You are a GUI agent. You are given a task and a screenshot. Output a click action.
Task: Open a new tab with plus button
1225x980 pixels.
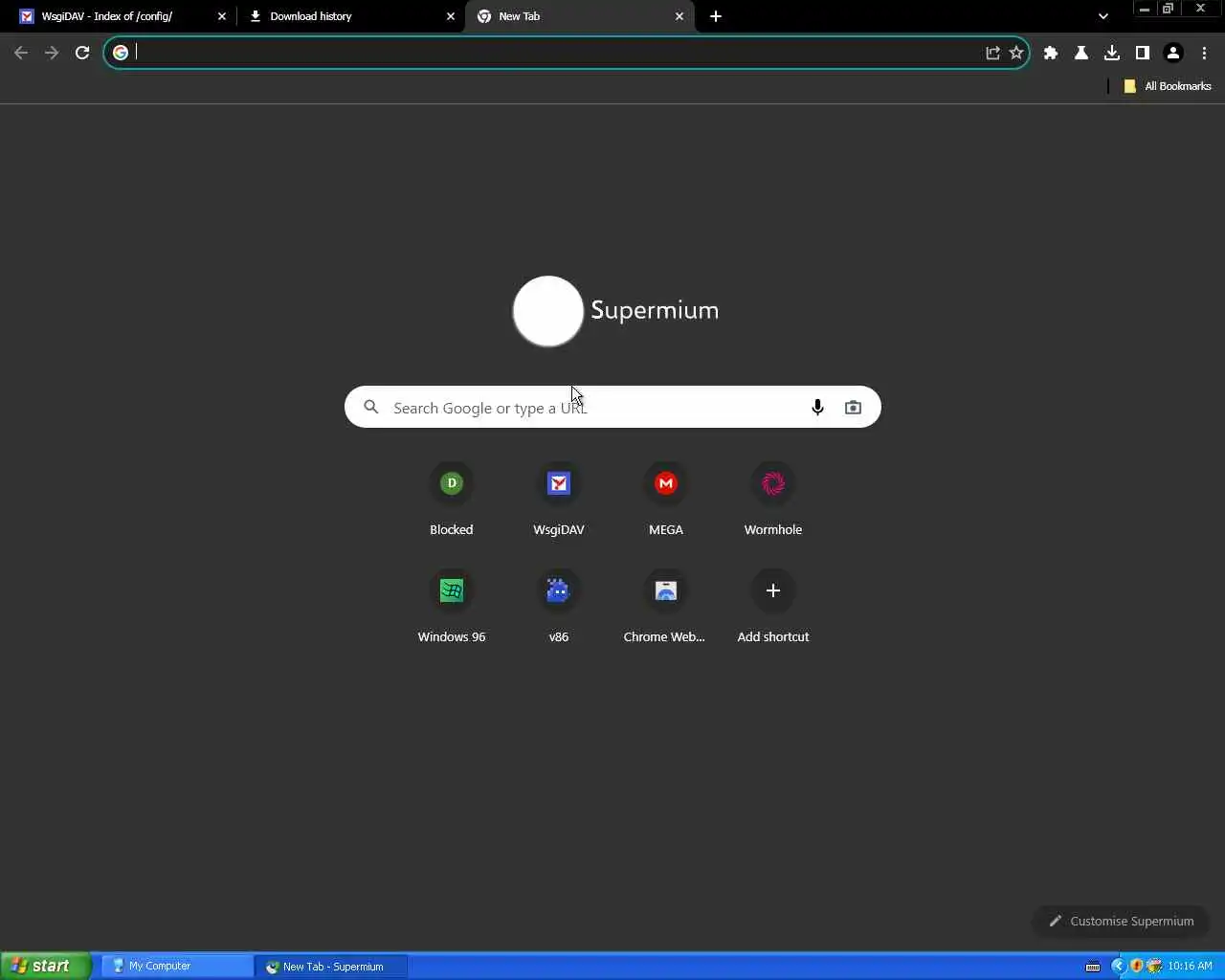point(716,16)
